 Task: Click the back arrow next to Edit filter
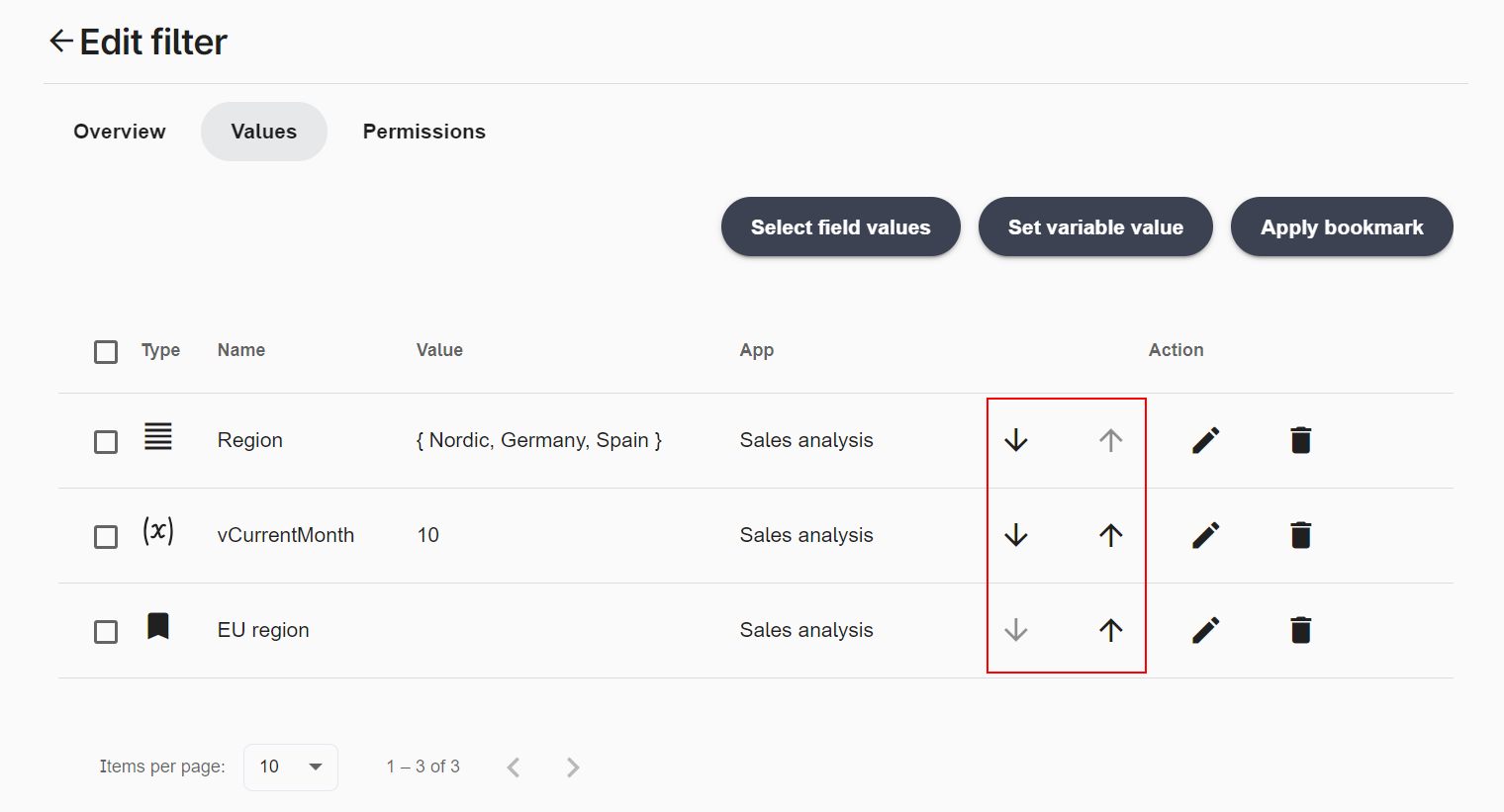point(61,41)
